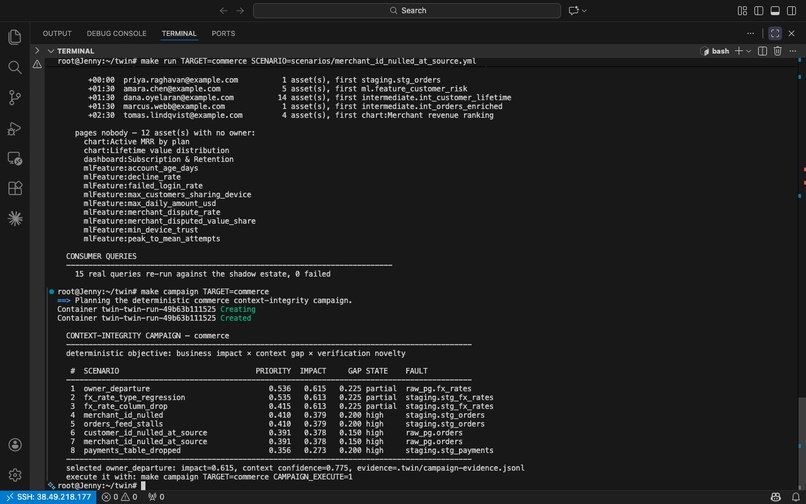Click the warning triangle in terminal gutter

(37, 64)
